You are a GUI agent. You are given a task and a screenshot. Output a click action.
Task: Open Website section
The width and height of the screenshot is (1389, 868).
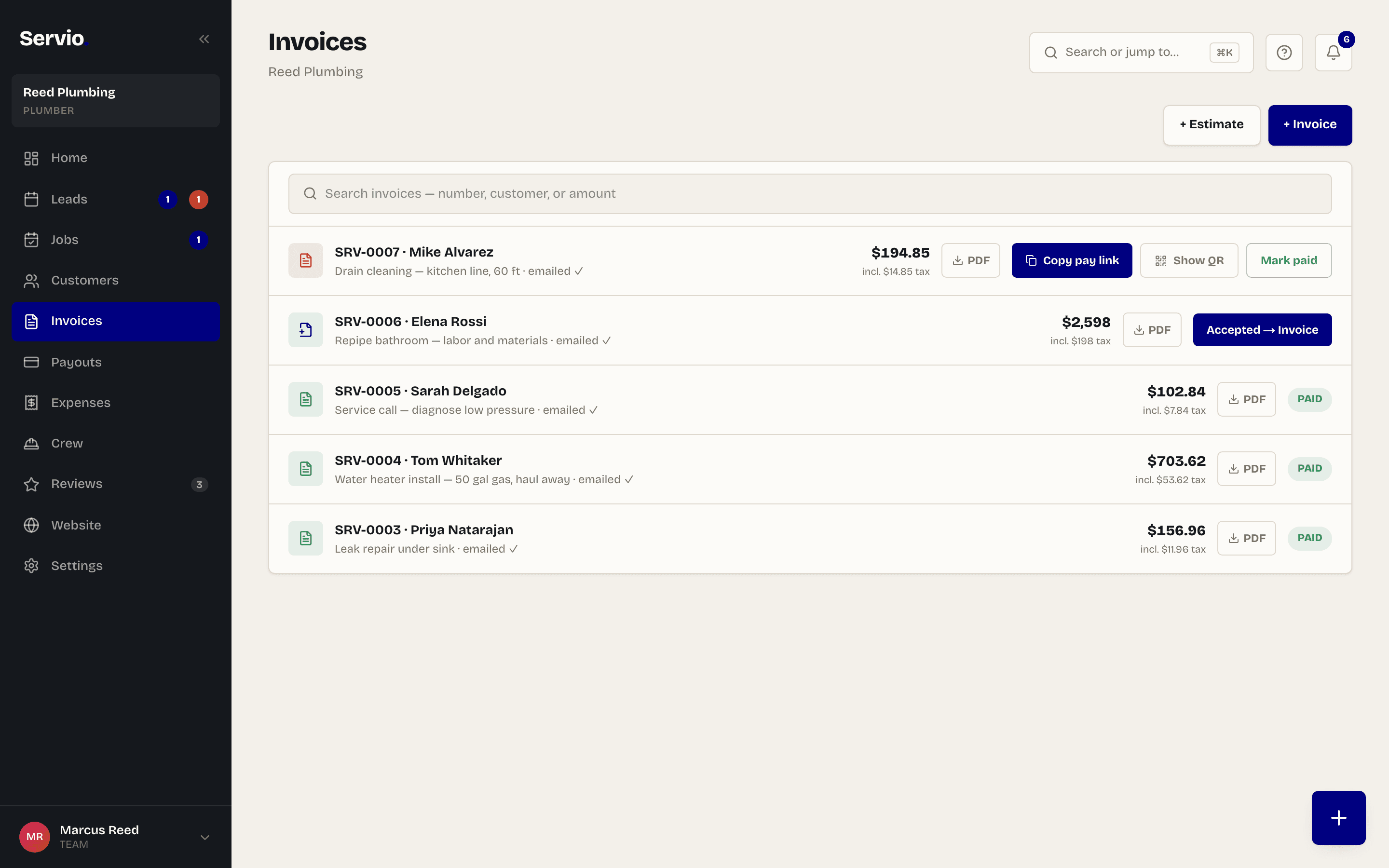[115, 525]
